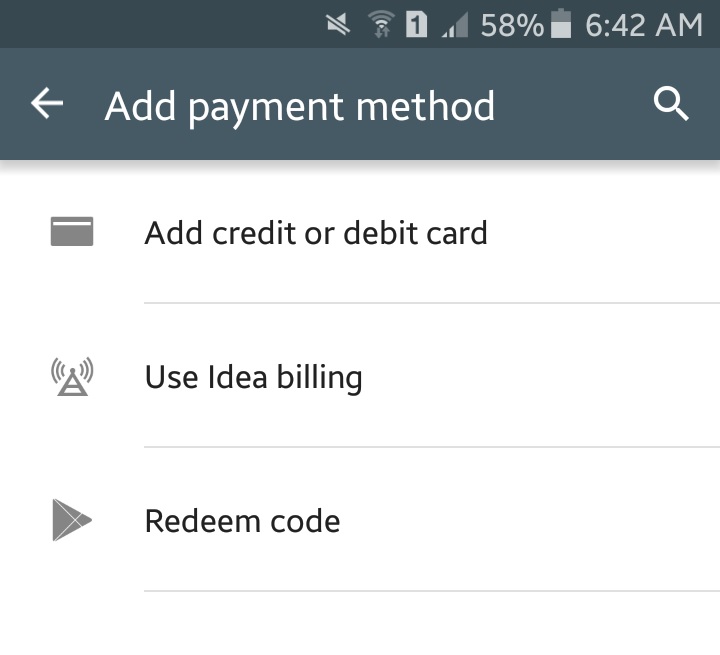Tap the Google Play triangle icon
This screenshot has height=655, width=720.
click(72, 520)
